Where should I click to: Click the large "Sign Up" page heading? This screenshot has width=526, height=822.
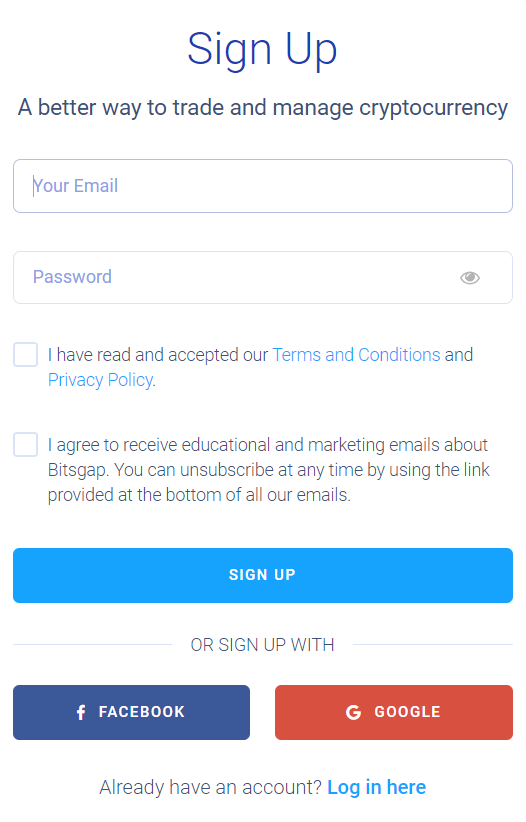click(x=262, y=49)
